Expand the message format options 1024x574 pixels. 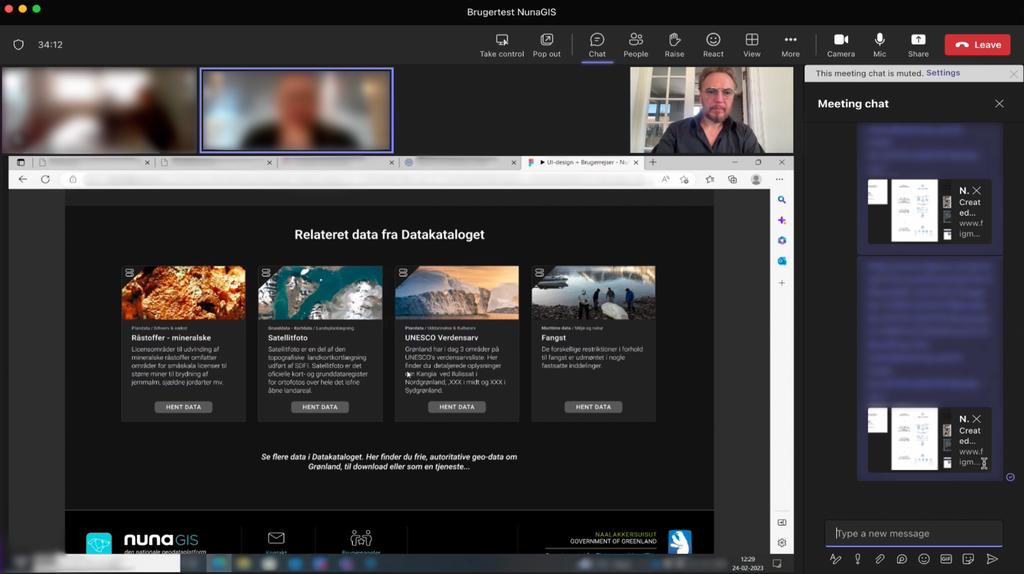click(835, 559)
